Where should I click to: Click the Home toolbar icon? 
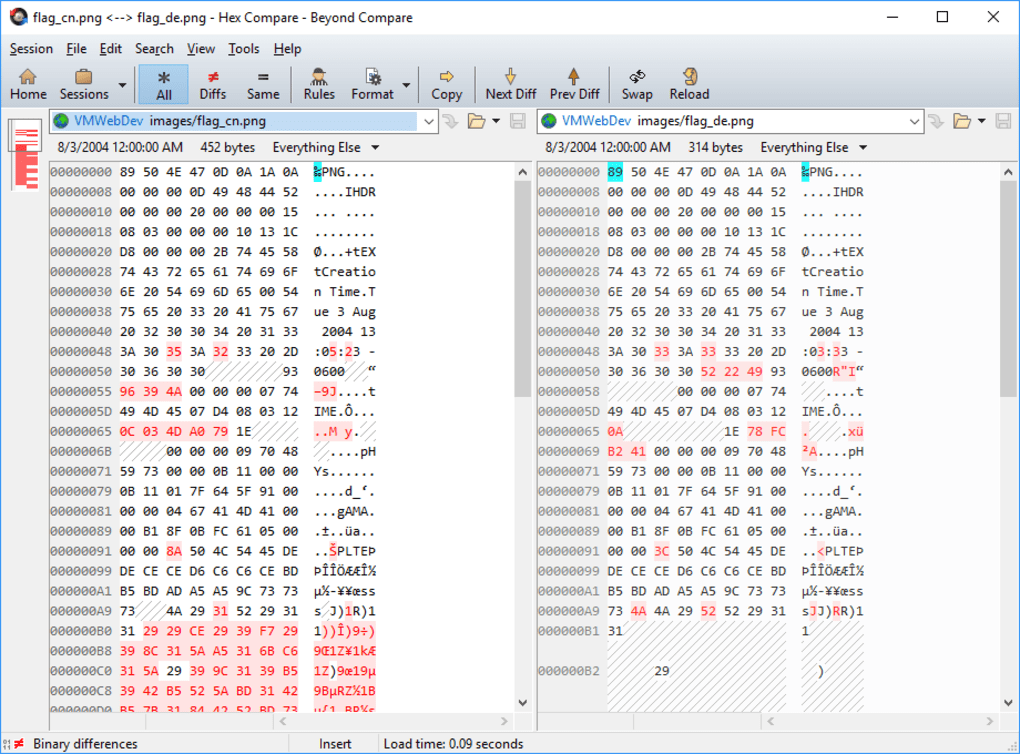(28, 84)
